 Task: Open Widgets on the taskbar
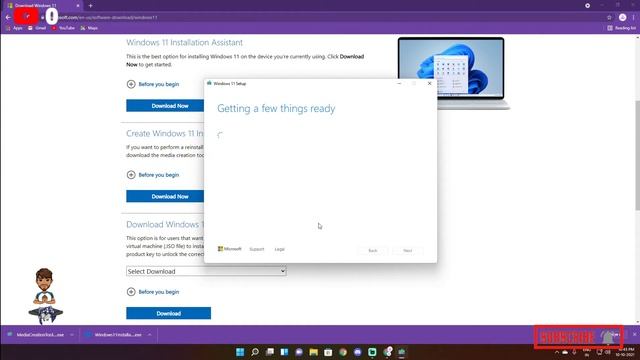[x=284, y=352]
